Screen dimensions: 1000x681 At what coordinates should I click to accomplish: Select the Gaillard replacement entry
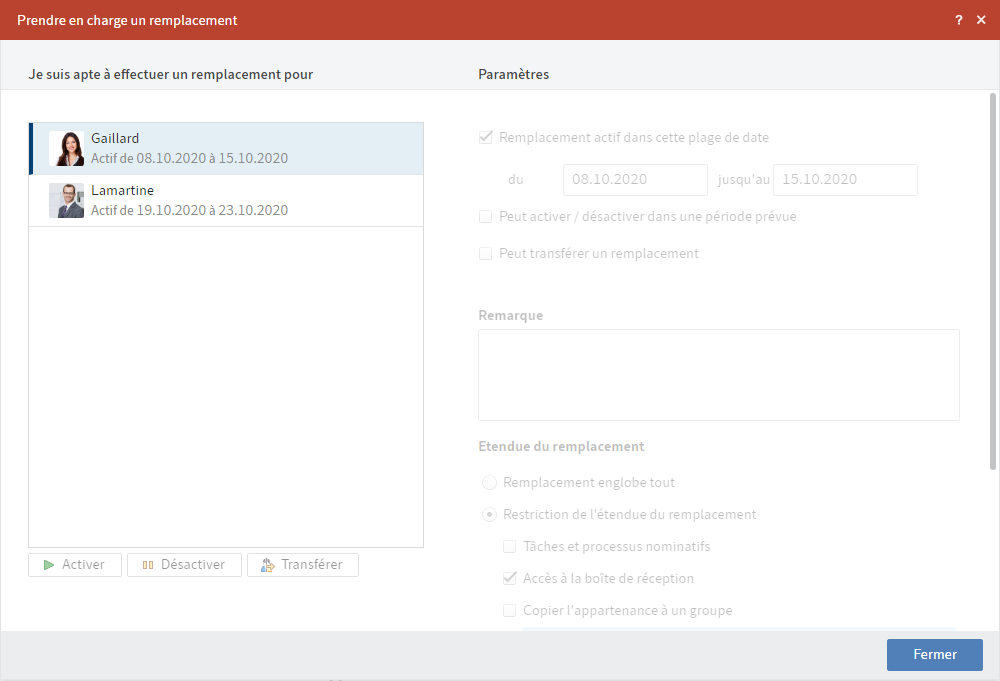tap(226, 149)
